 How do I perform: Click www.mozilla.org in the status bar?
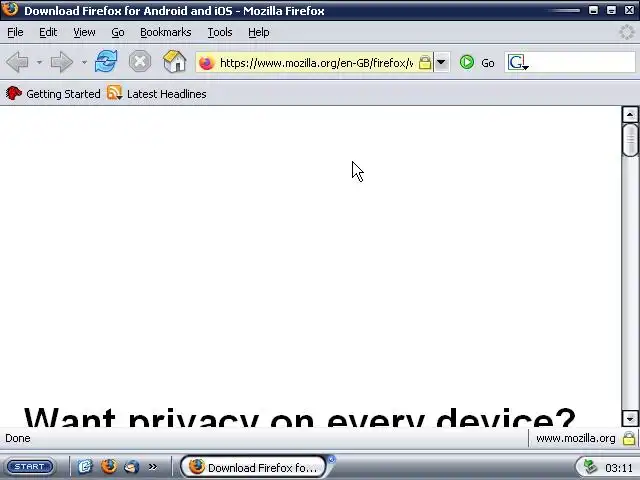(576, 438)
